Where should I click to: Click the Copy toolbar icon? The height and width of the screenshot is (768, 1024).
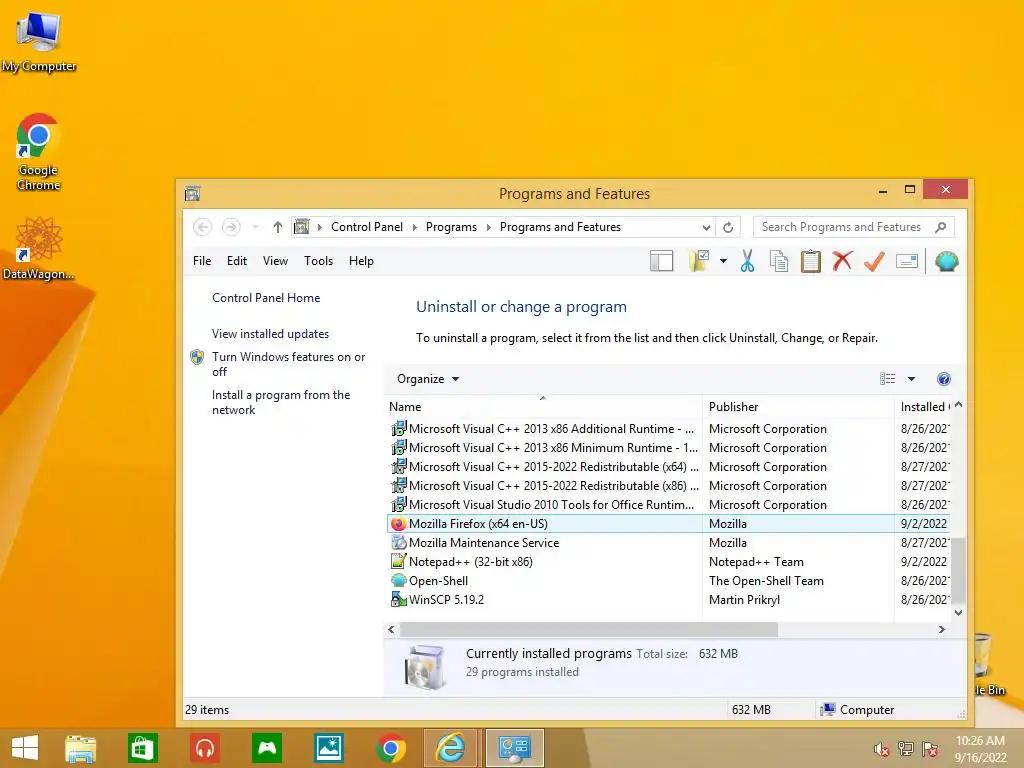778,261
